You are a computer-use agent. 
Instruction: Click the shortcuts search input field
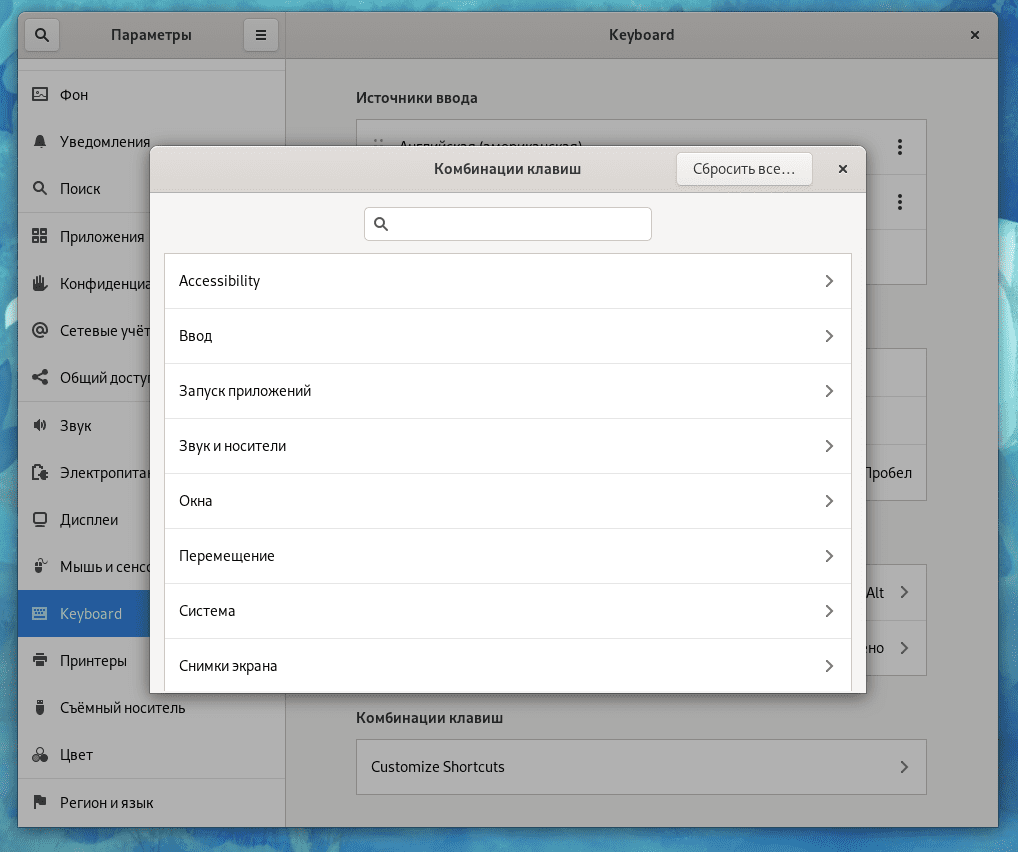tap(508, 224)
